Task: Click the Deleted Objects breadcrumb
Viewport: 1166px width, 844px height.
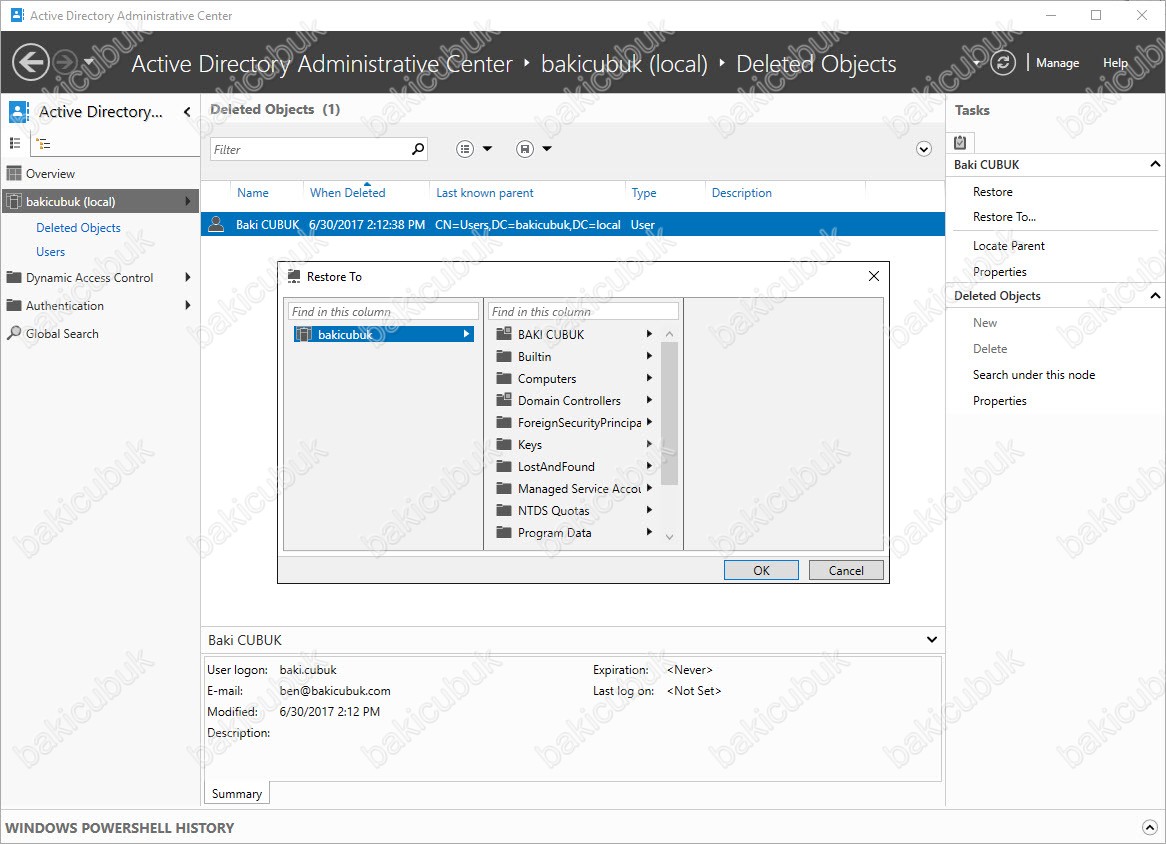Action: click(816, 64)
